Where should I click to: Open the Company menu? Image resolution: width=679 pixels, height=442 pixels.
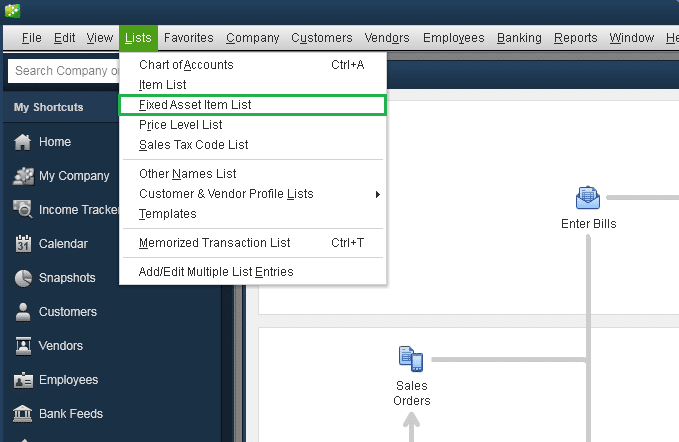[x=252, y=38]
